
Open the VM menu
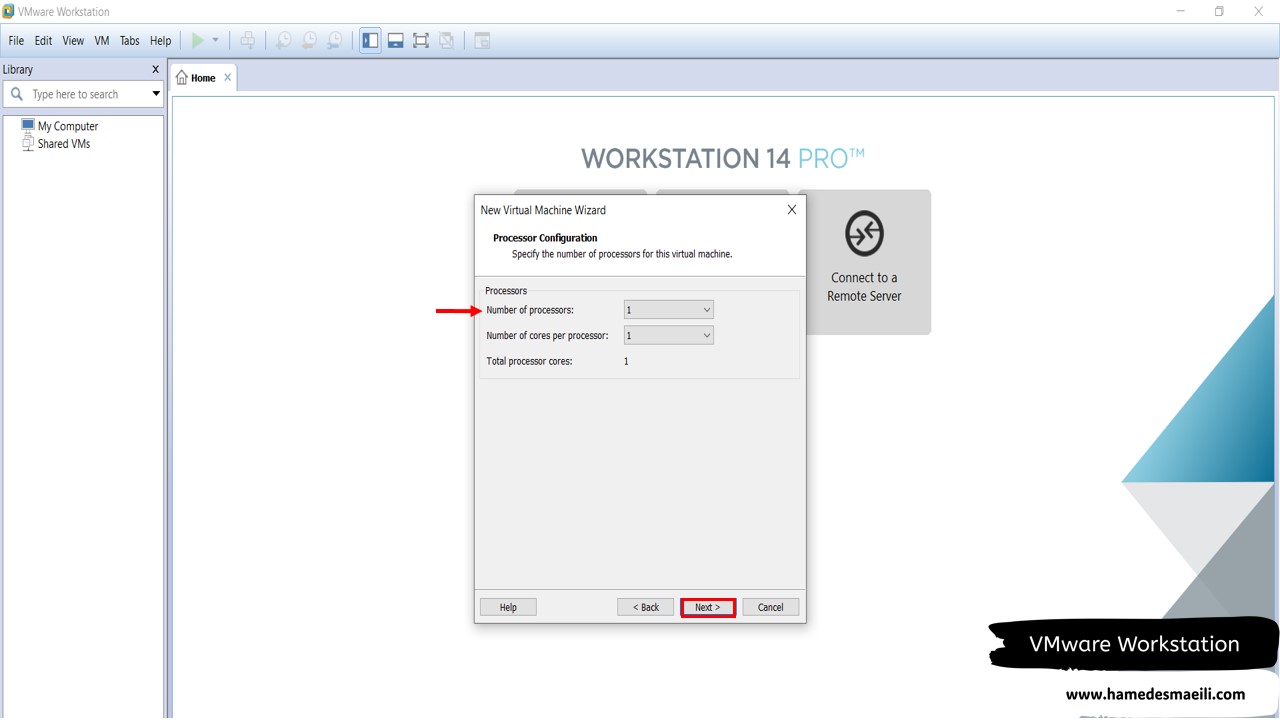tap(102, 41)
